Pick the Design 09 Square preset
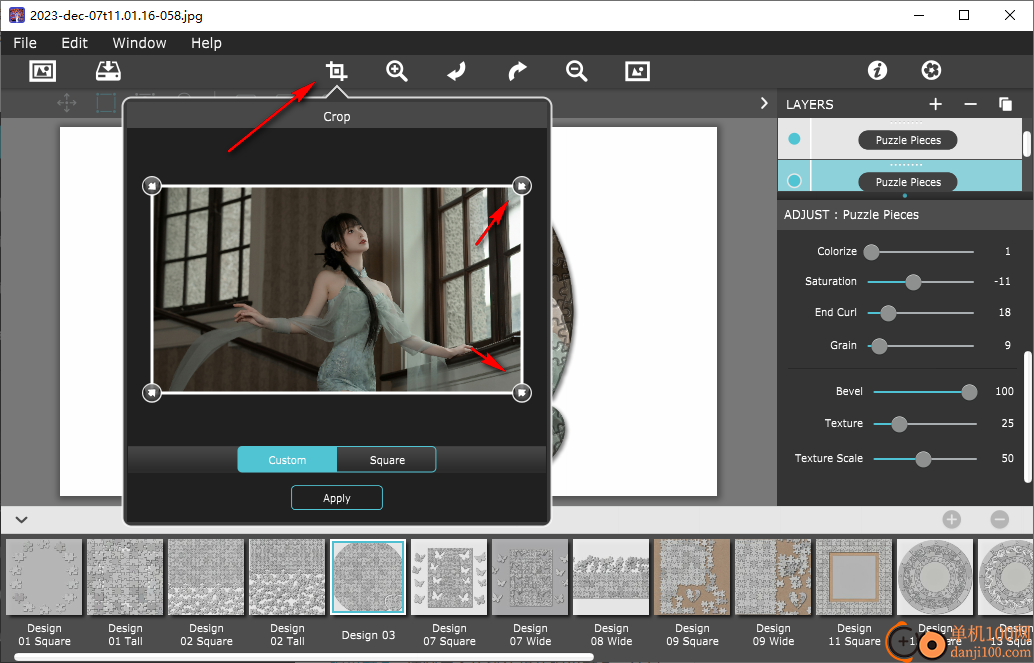The height and width of the screenshot is (663, 1034). 692,577
